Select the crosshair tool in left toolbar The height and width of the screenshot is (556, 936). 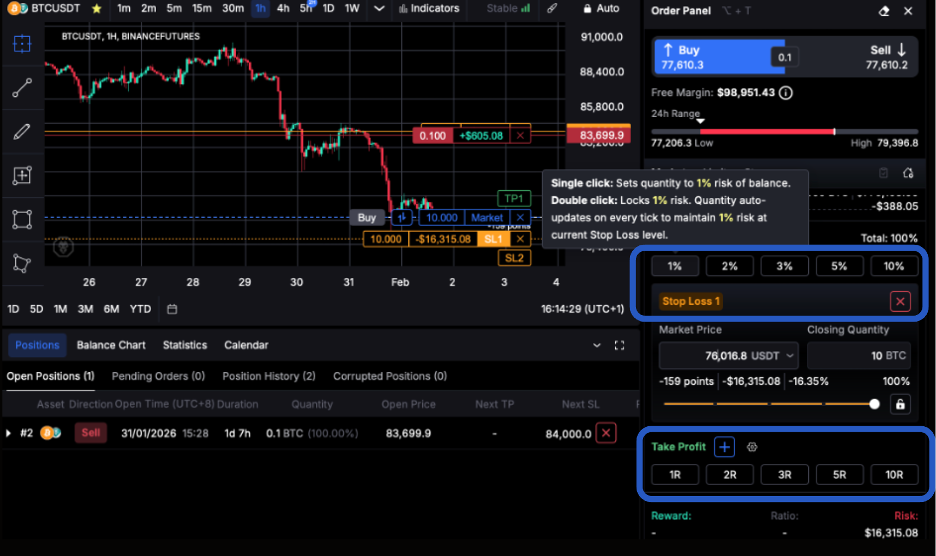click(22, 44)
